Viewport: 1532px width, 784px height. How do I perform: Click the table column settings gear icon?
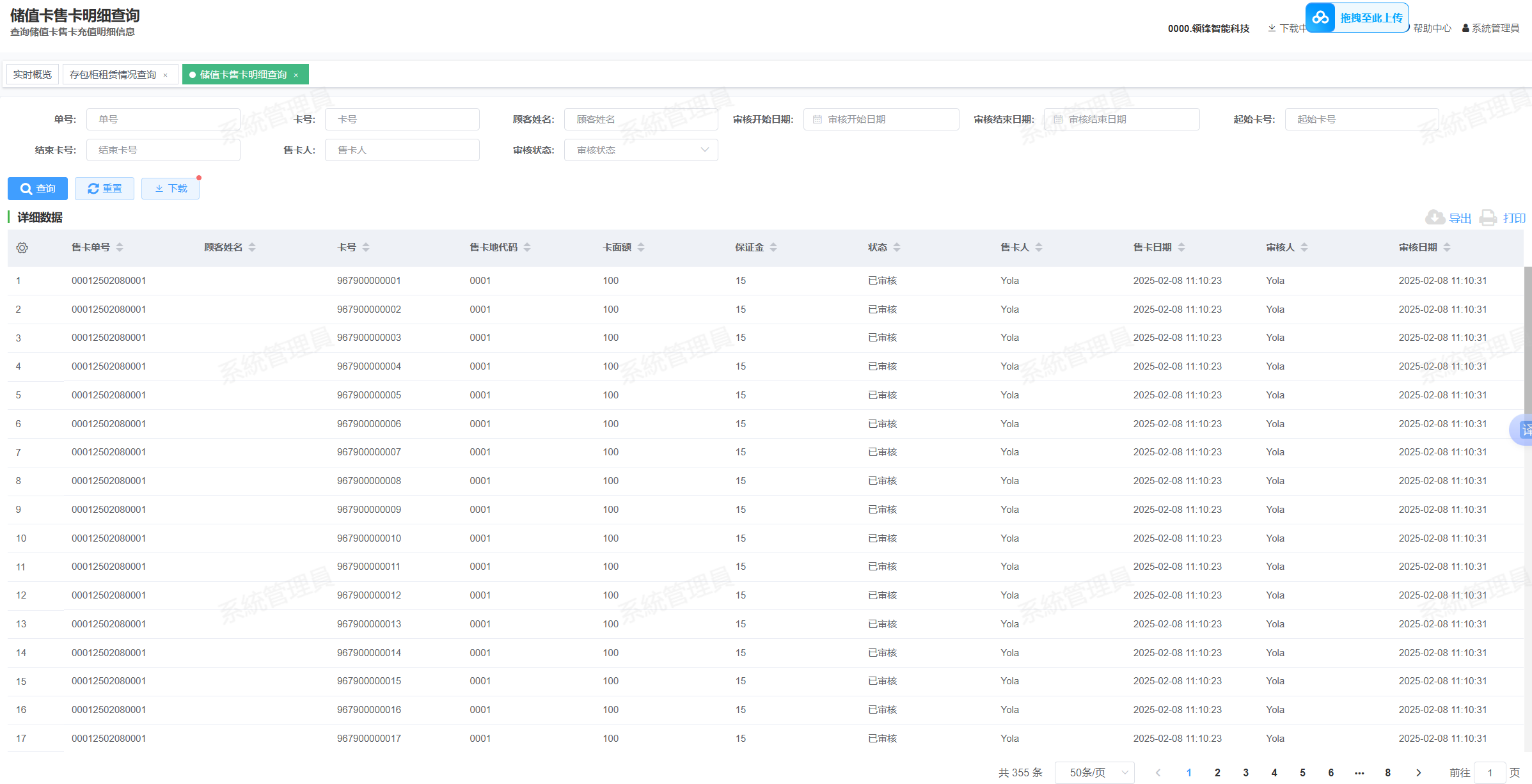click(22, 247)
